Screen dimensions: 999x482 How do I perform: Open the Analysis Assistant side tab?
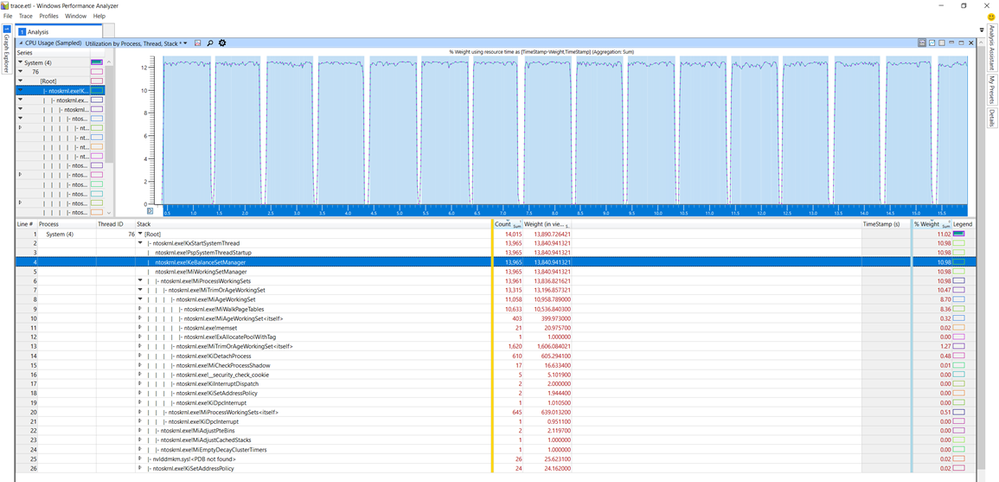(x=991, y=47)
